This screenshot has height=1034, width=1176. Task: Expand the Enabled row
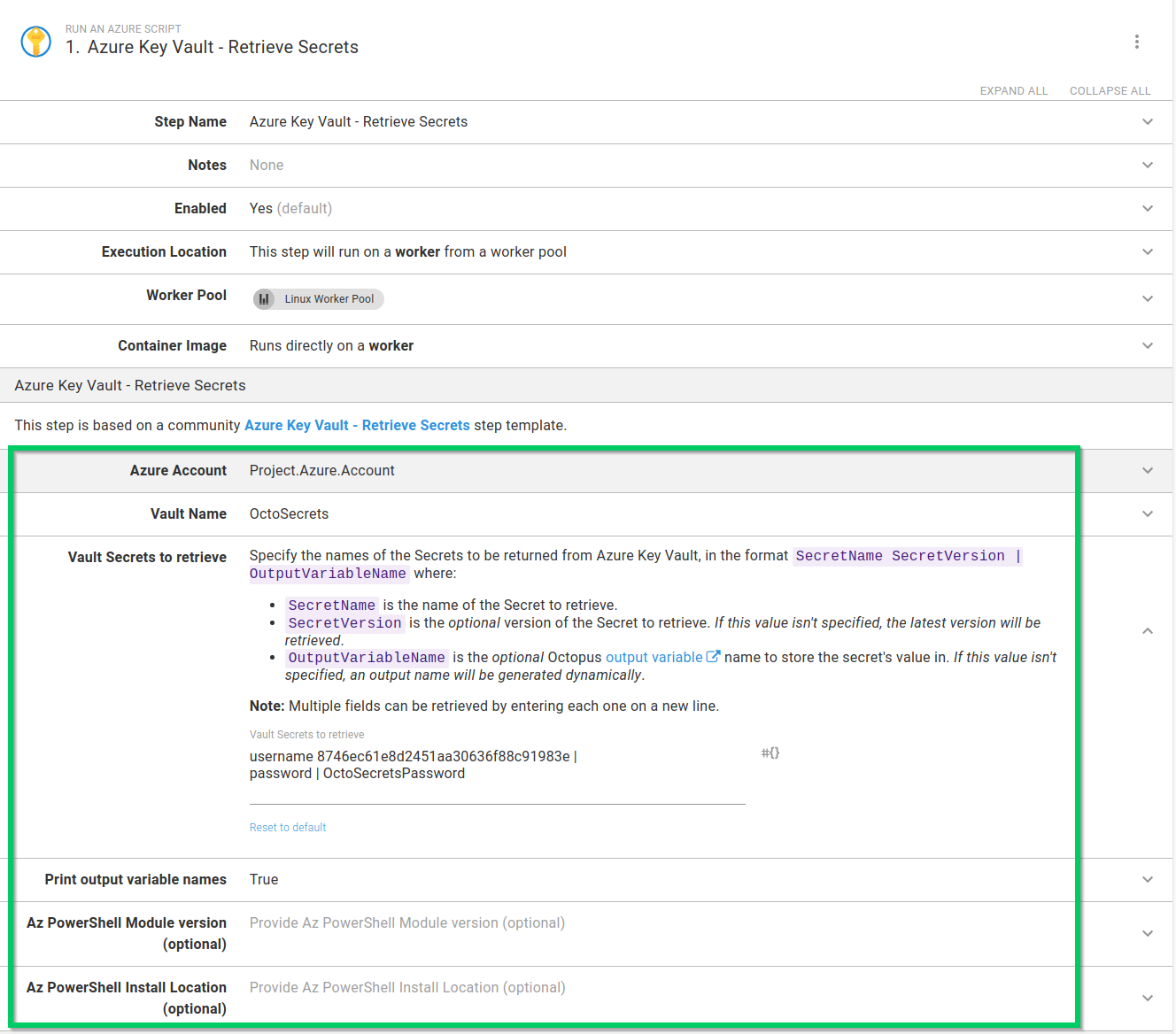(1148, 208)
